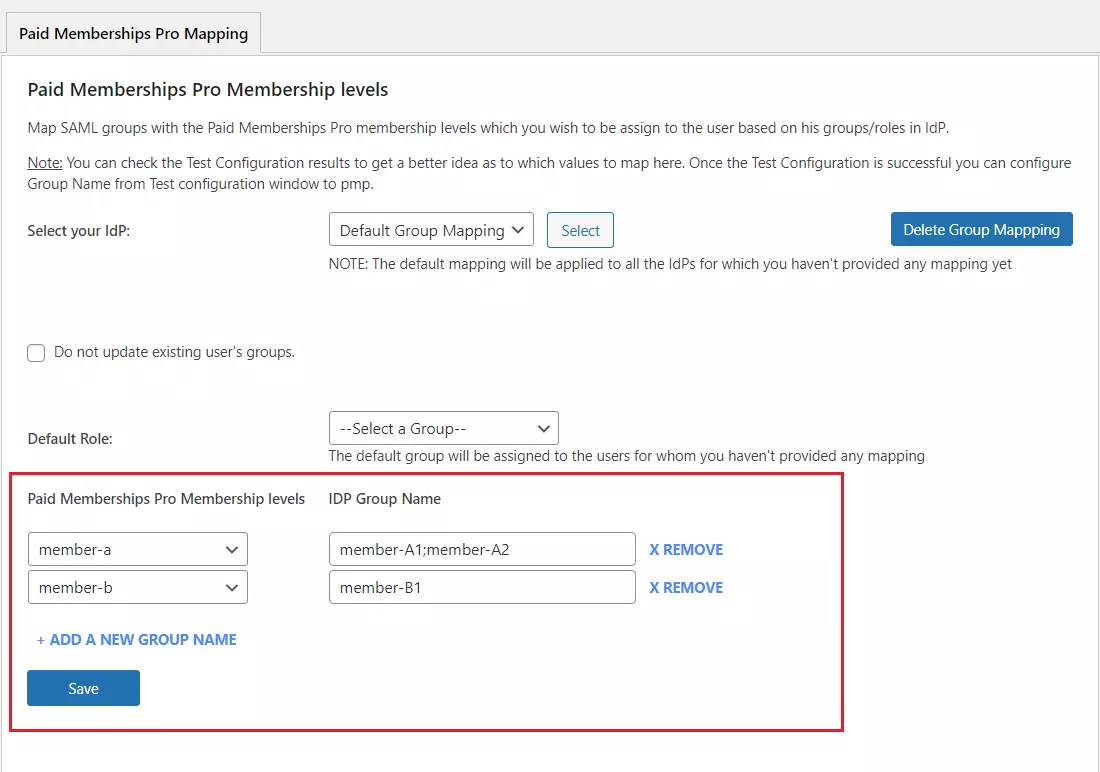This screenshot has height=772, width=1100.
Task: Click the NOTE about default mapping text
Action: [x=670, y=264]
